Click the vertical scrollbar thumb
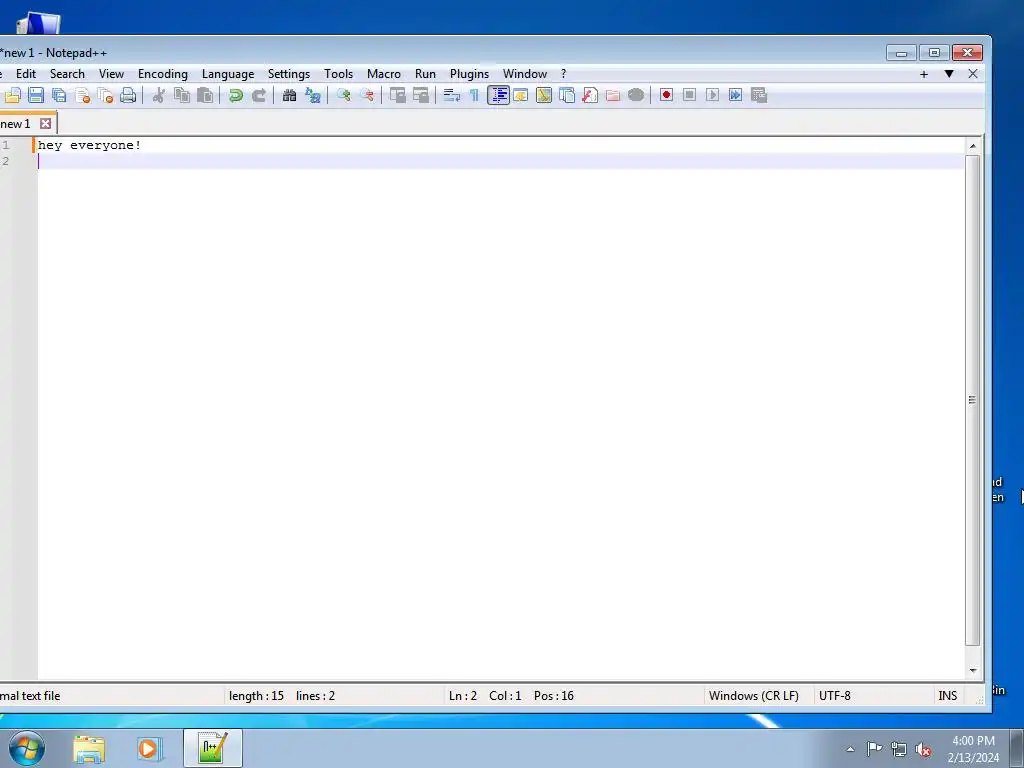Screen dimensions: 1024x768 pyautogui.click(x=972, y=400)
